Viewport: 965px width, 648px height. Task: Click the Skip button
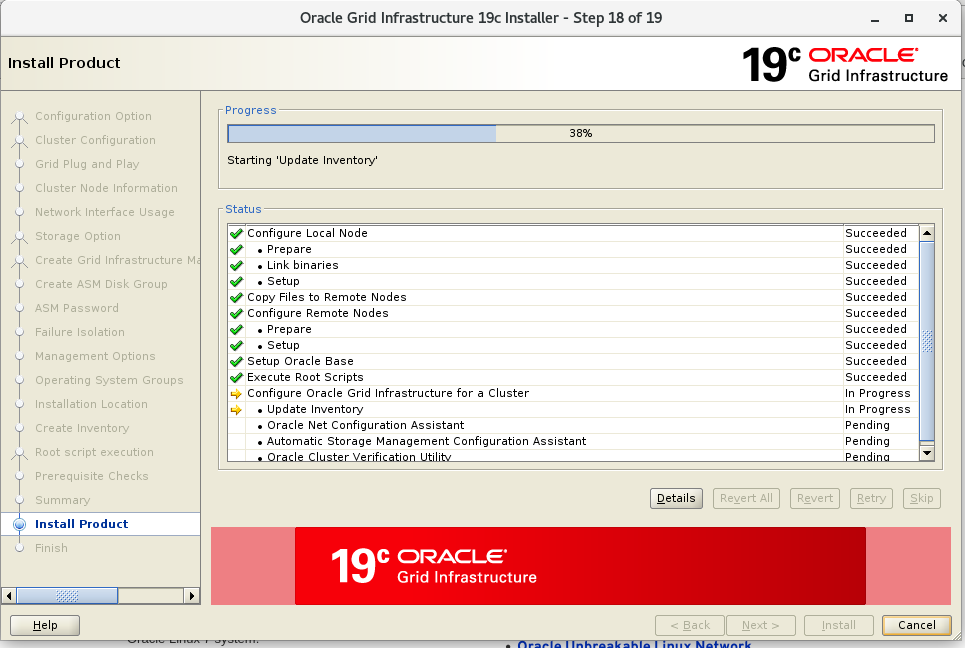(x=921, y=498)
